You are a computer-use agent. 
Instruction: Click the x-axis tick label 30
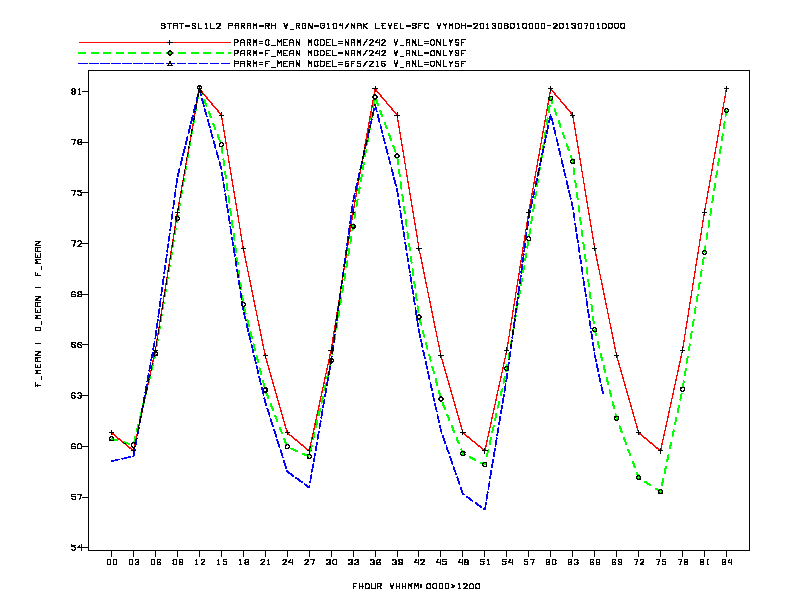coord(331,562)
